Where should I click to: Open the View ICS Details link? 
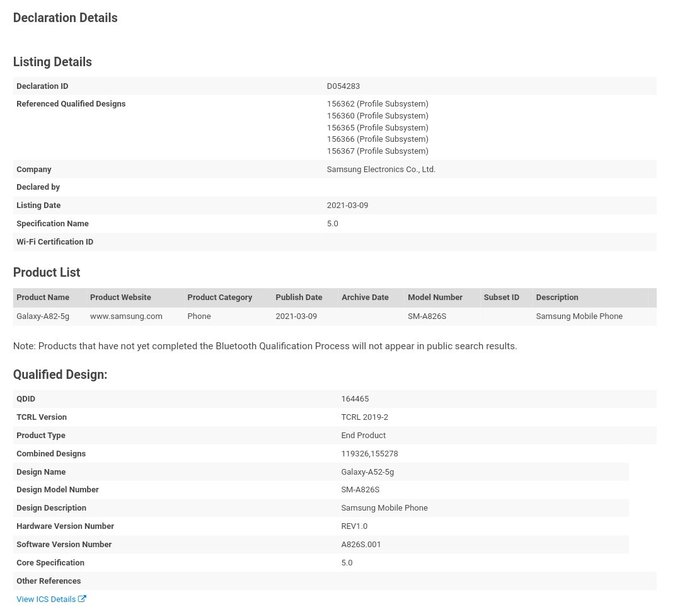(x=51, y=599)
